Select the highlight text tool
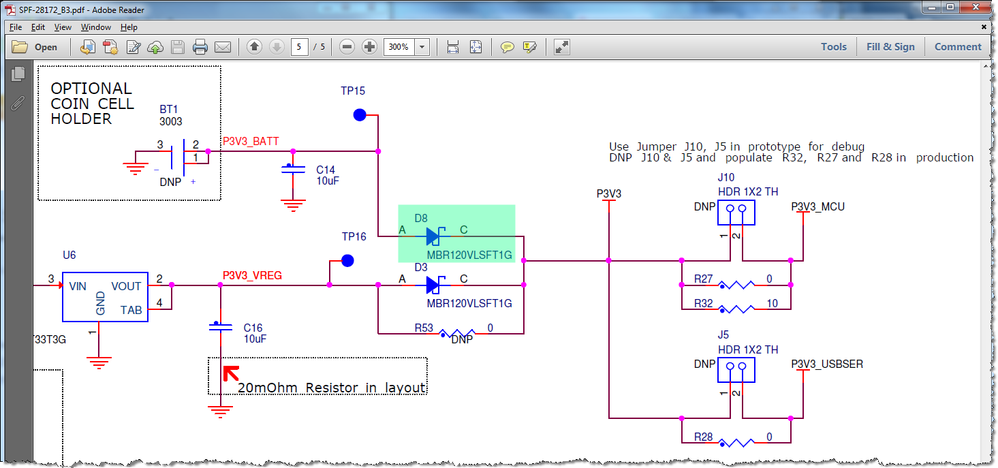This screenshot has width=998, height=468. [530, 46]
